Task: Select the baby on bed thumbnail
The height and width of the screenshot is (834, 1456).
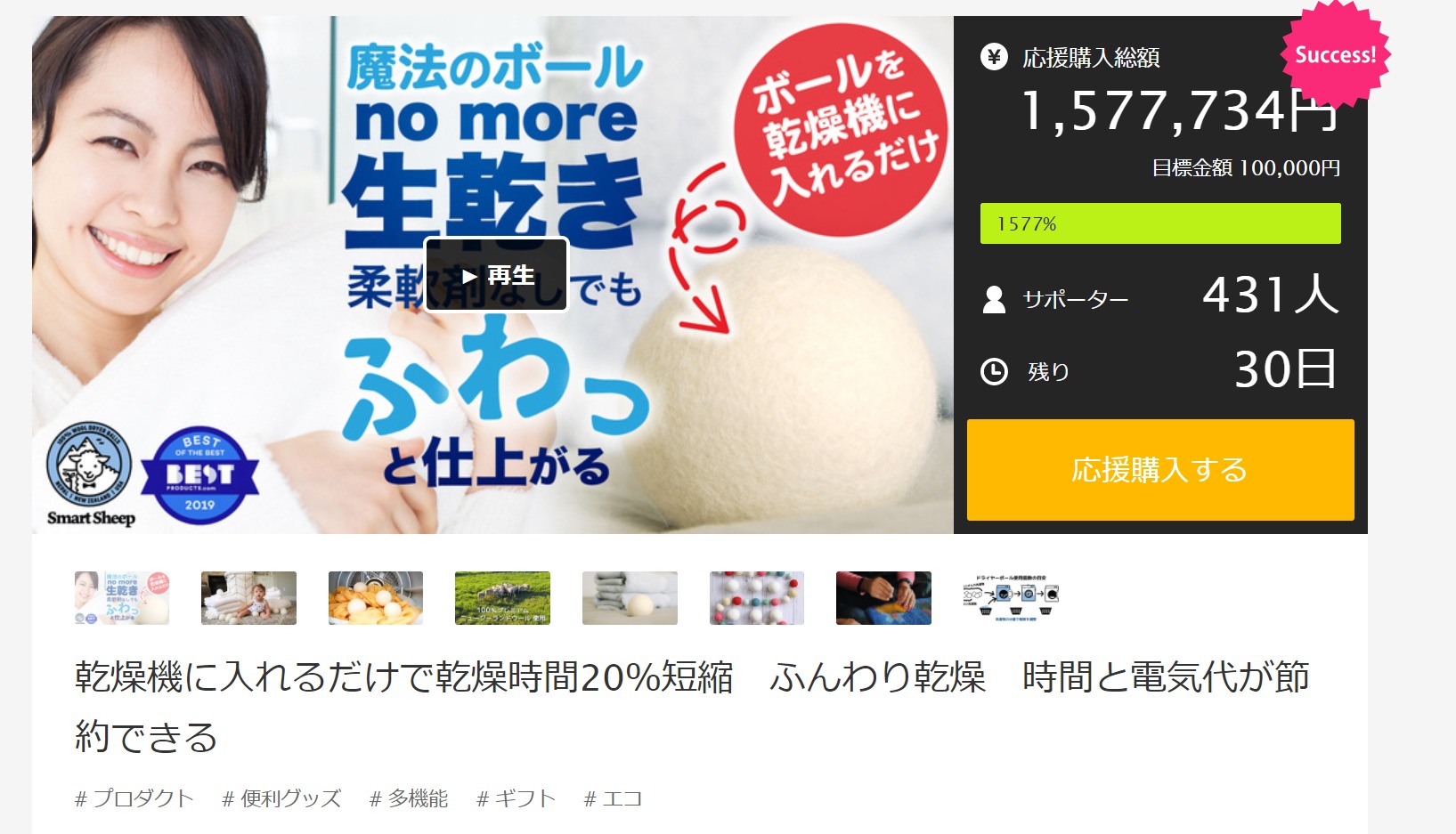Action: coord(248,598)
